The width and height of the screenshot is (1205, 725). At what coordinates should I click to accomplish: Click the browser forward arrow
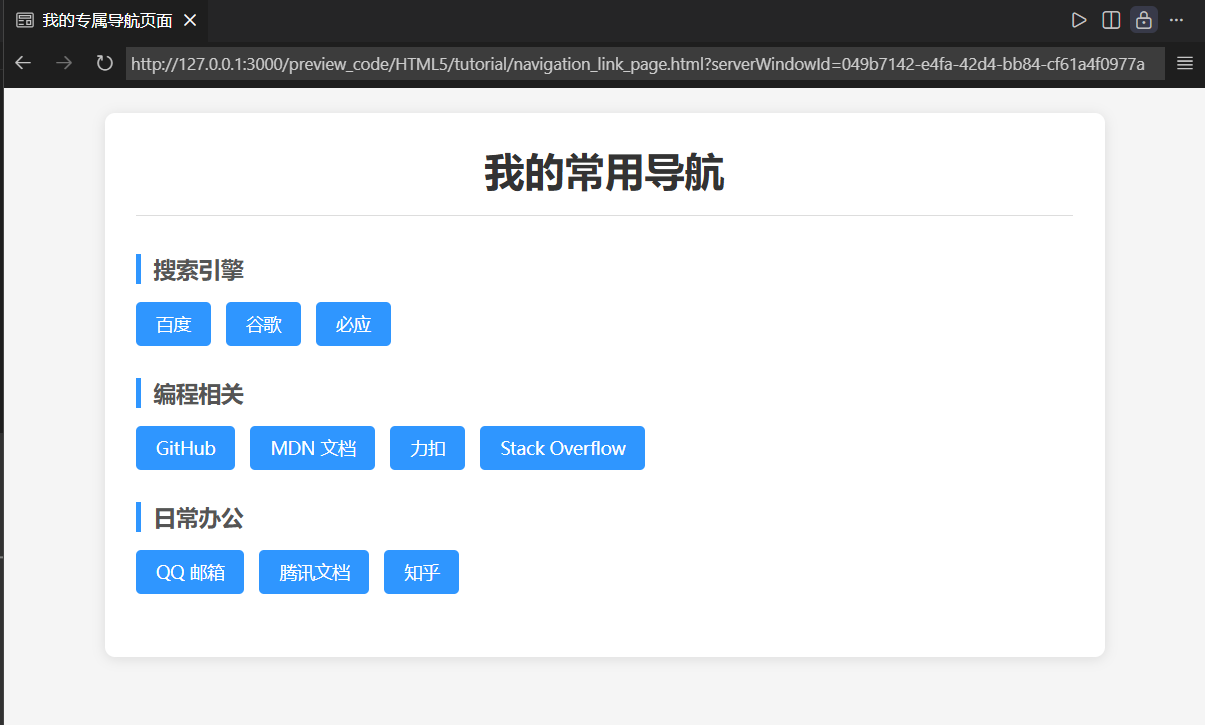point(64,63)
